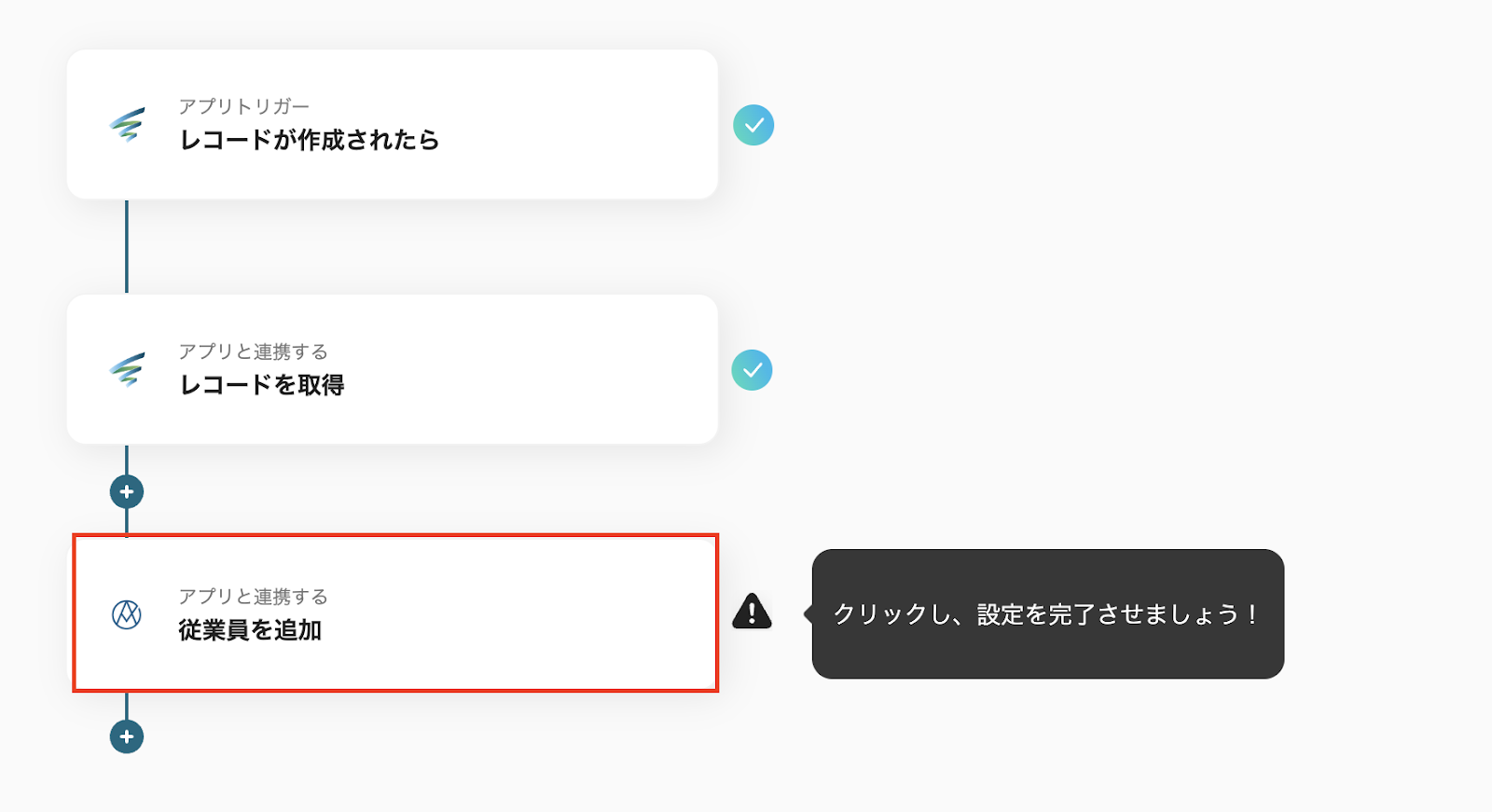Viewport: 1492px width, 812px height.
Task: Click the アプリトリガー label text
Action: coord(244,106)
